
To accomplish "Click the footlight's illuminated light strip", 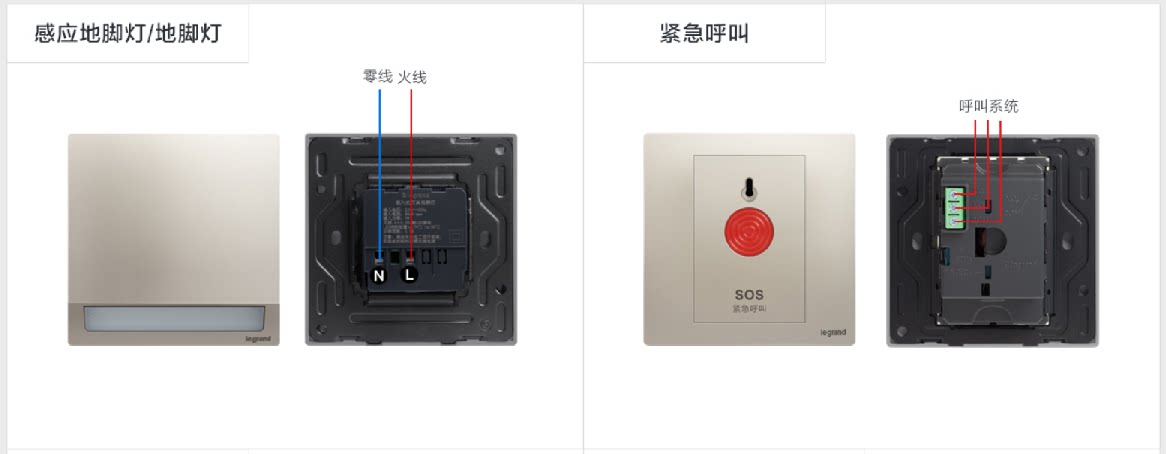I will click(173, 319).
